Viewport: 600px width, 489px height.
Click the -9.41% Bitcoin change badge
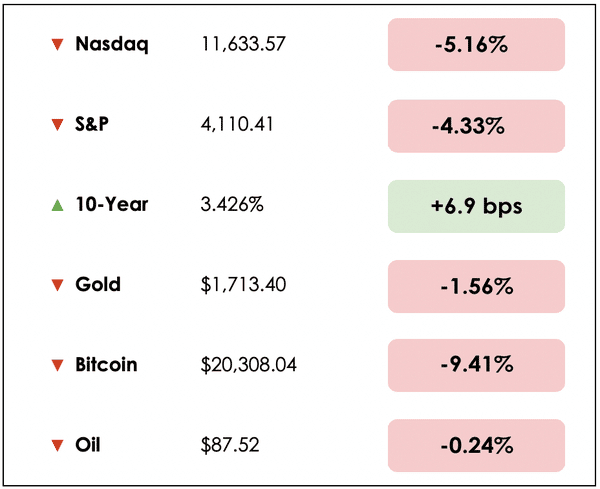476,365
